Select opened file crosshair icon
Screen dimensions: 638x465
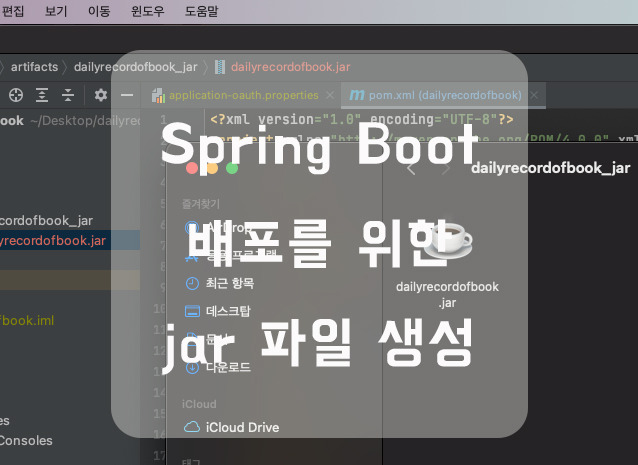16,95
